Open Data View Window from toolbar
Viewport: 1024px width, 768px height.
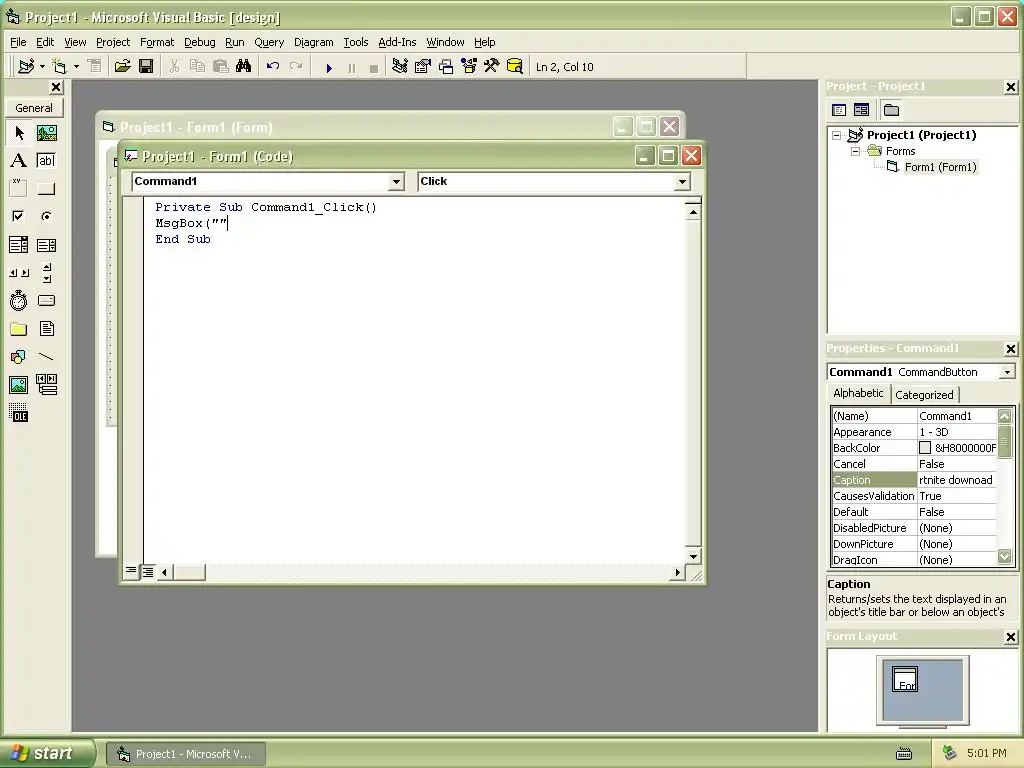(515, 67)
